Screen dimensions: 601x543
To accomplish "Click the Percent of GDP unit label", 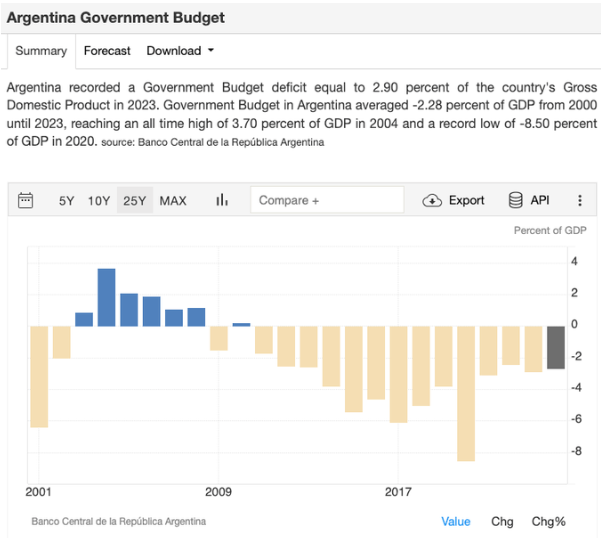I will [x=550, y=230].
